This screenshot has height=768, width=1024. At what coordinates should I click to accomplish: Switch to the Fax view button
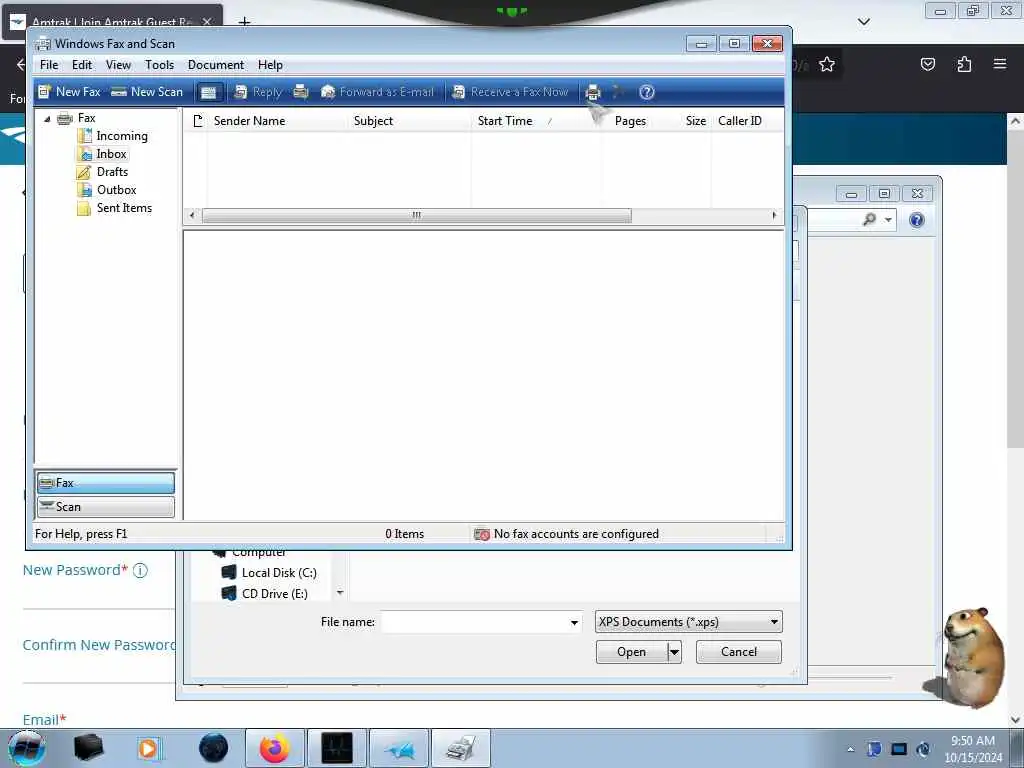click(106, 483)
